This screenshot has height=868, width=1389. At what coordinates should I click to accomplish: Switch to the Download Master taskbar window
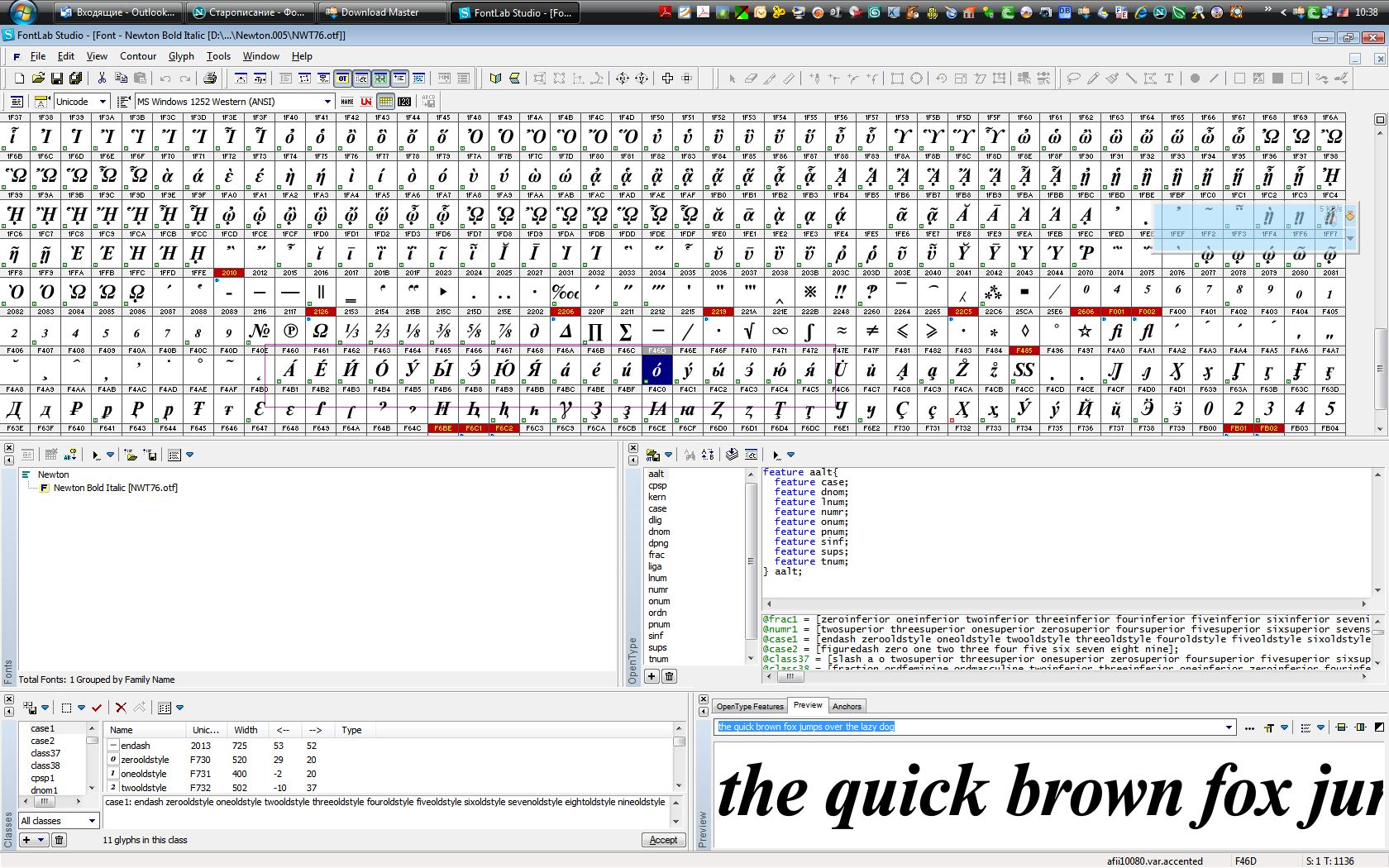click(x=380, y=12)
